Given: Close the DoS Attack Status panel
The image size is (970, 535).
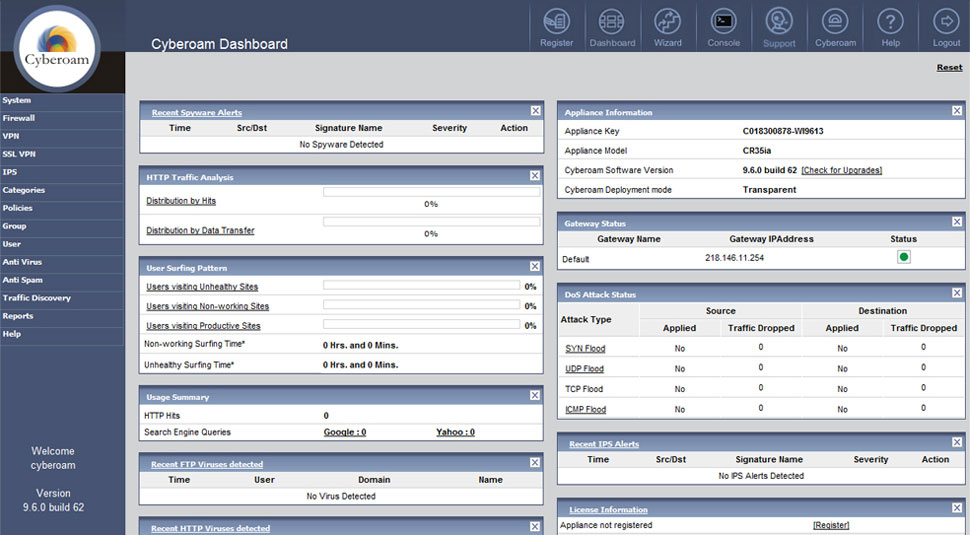Looking at the screenshot, I should (957, 294).
